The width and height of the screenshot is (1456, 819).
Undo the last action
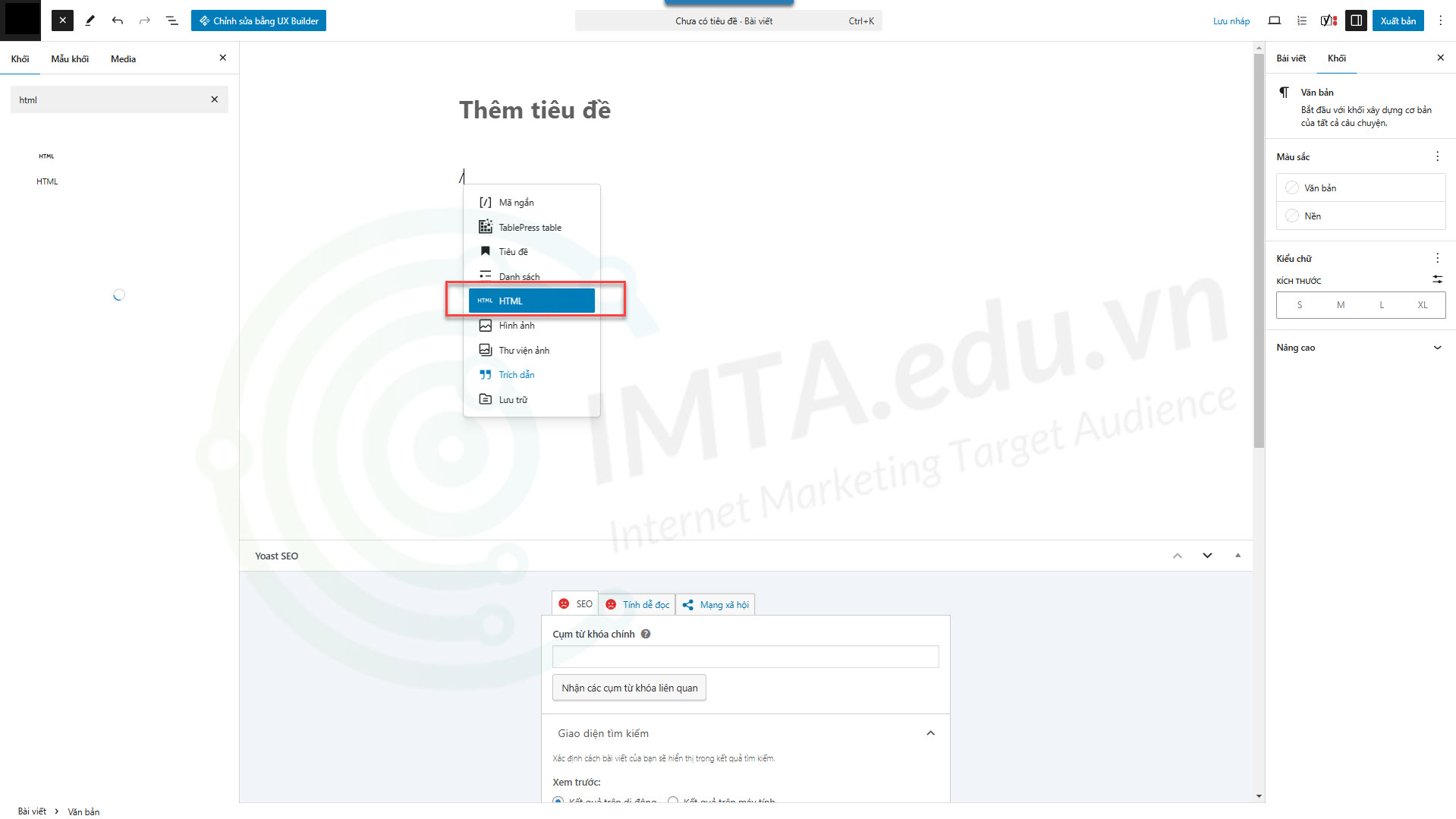pos(117,20)
